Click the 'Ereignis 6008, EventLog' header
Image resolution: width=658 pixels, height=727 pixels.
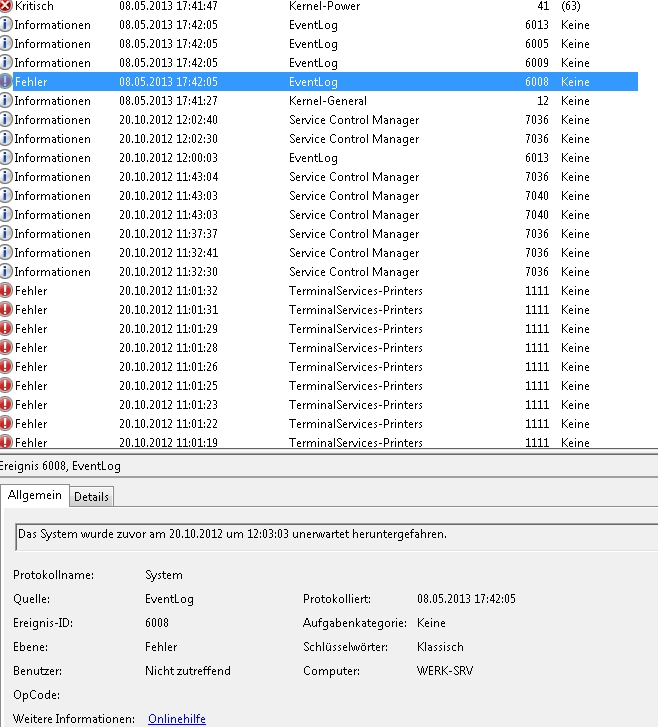tap(60, 466)
